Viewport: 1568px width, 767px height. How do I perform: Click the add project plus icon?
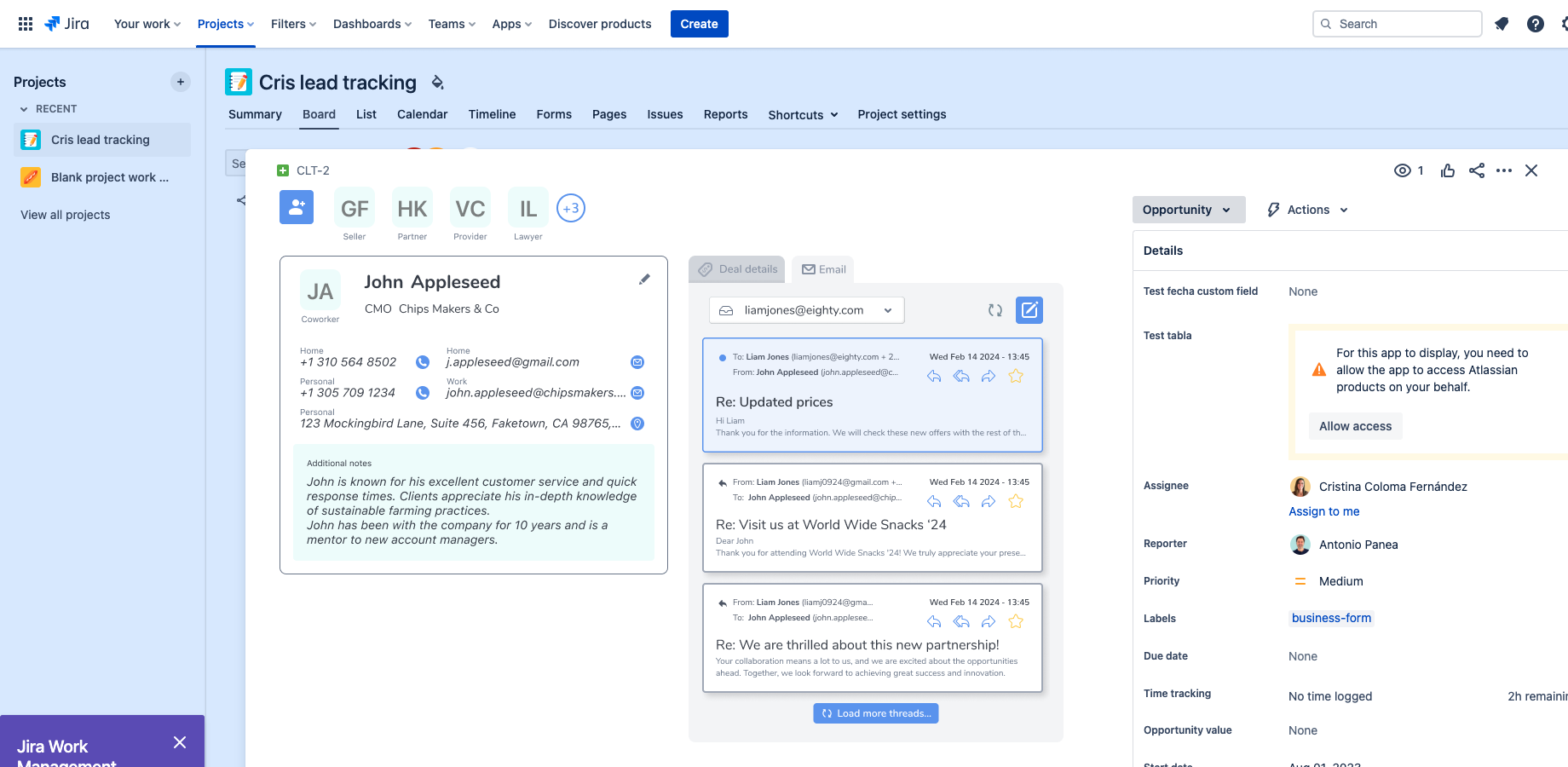click(180, 82)
